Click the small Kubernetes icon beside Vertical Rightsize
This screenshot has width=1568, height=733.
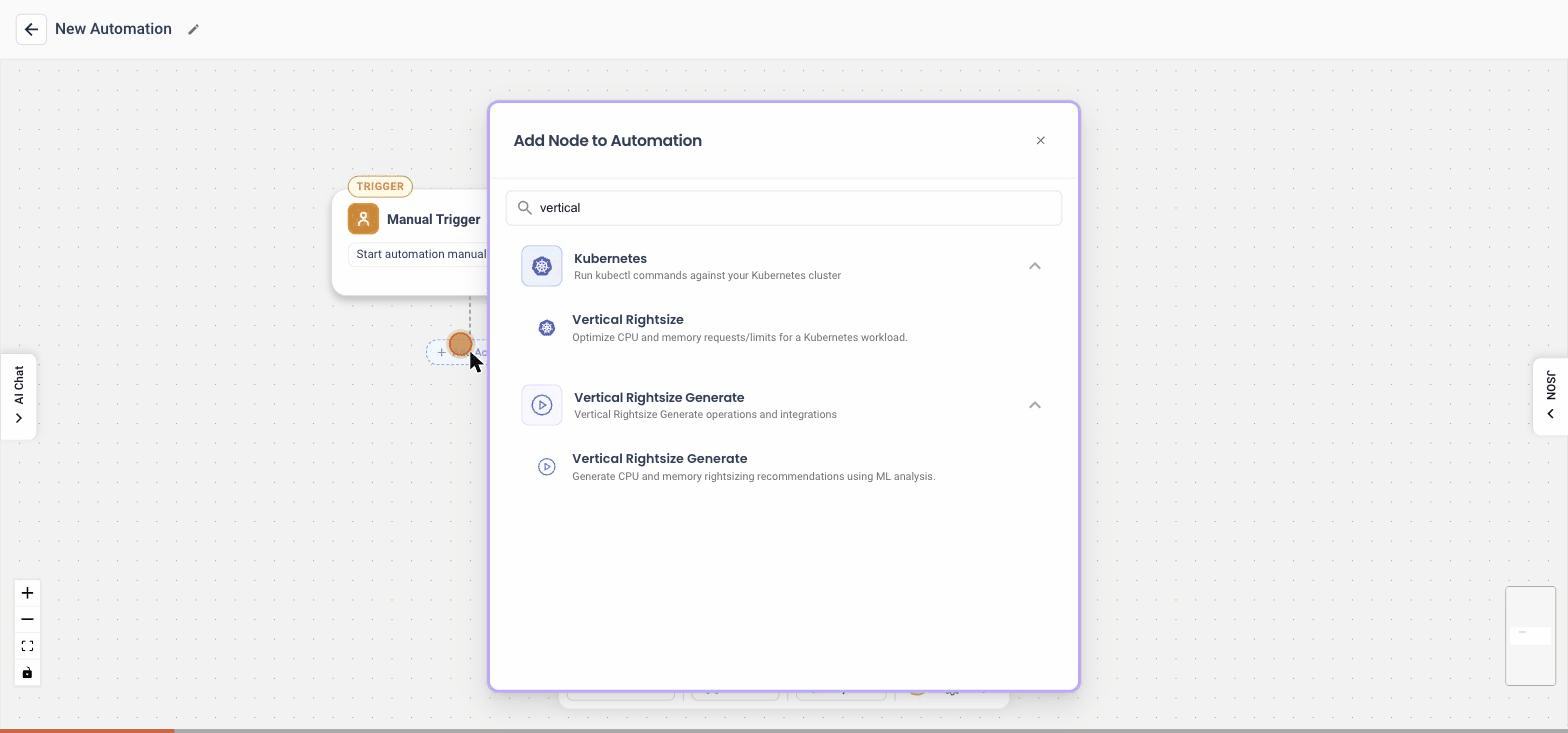pos(547,328)
